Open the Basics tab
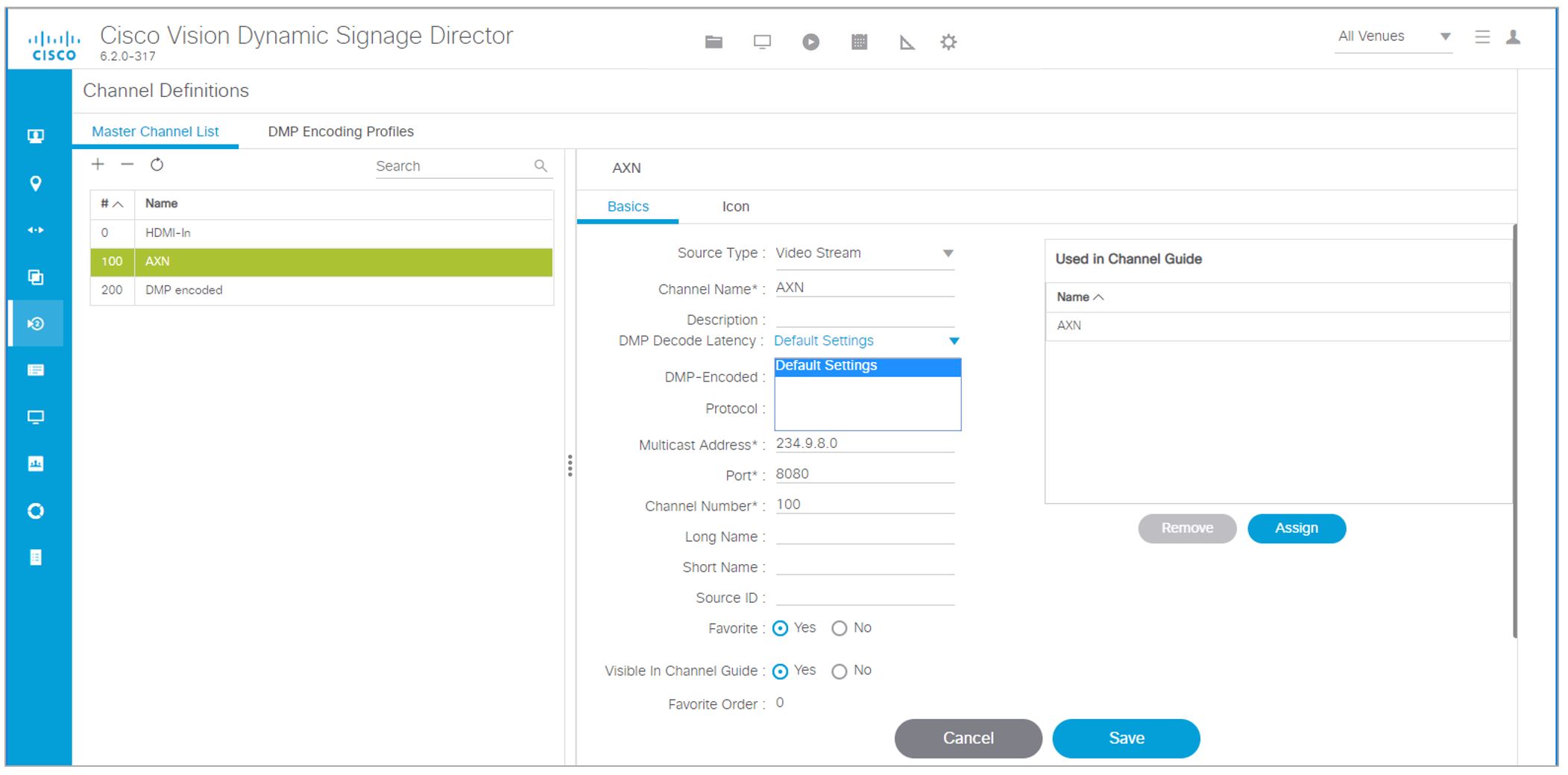Image resolution: width=1568 pixels, height=775 pixels. (x=628, y=206)
